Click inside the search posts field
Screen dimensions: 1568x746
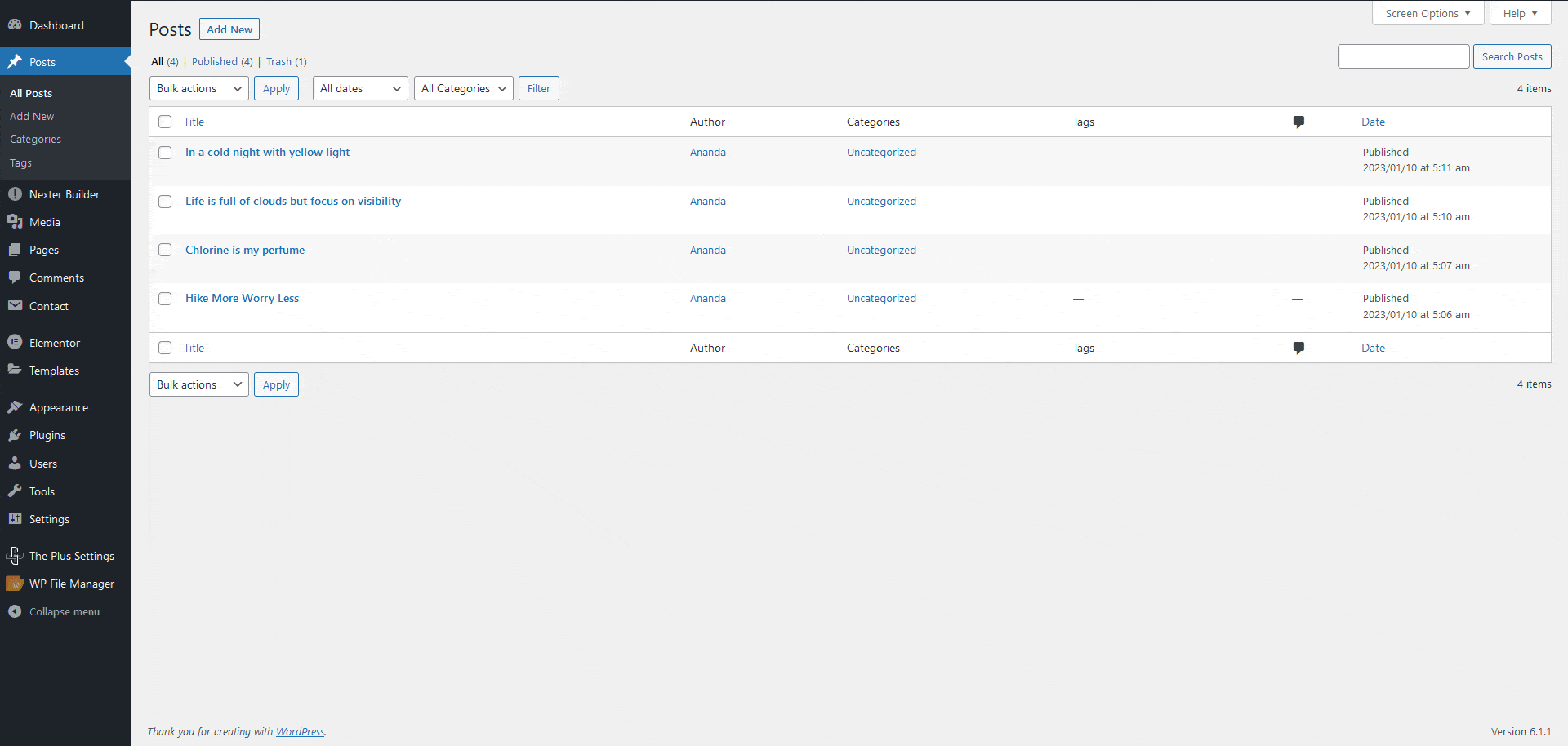1403,56
